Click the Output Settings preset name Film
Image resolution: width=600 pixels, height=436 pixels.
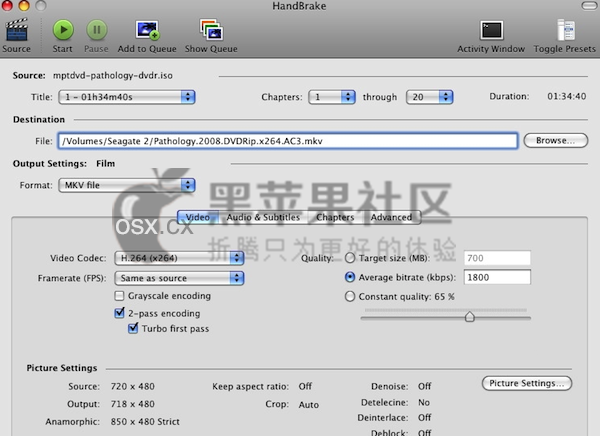point(106,163)
